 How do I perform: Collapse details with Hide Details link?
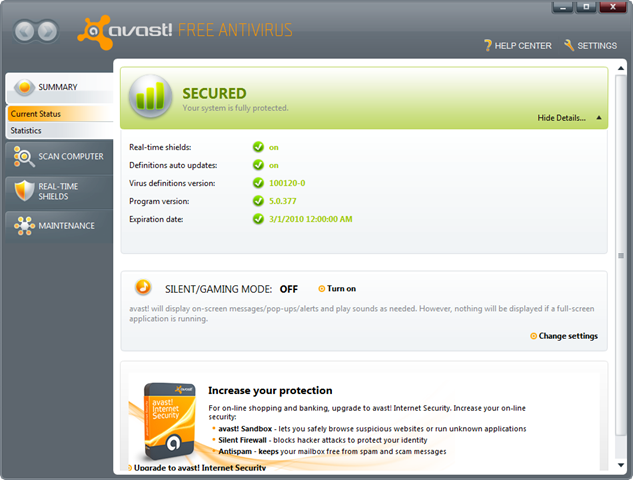click(x=561, y=118)
